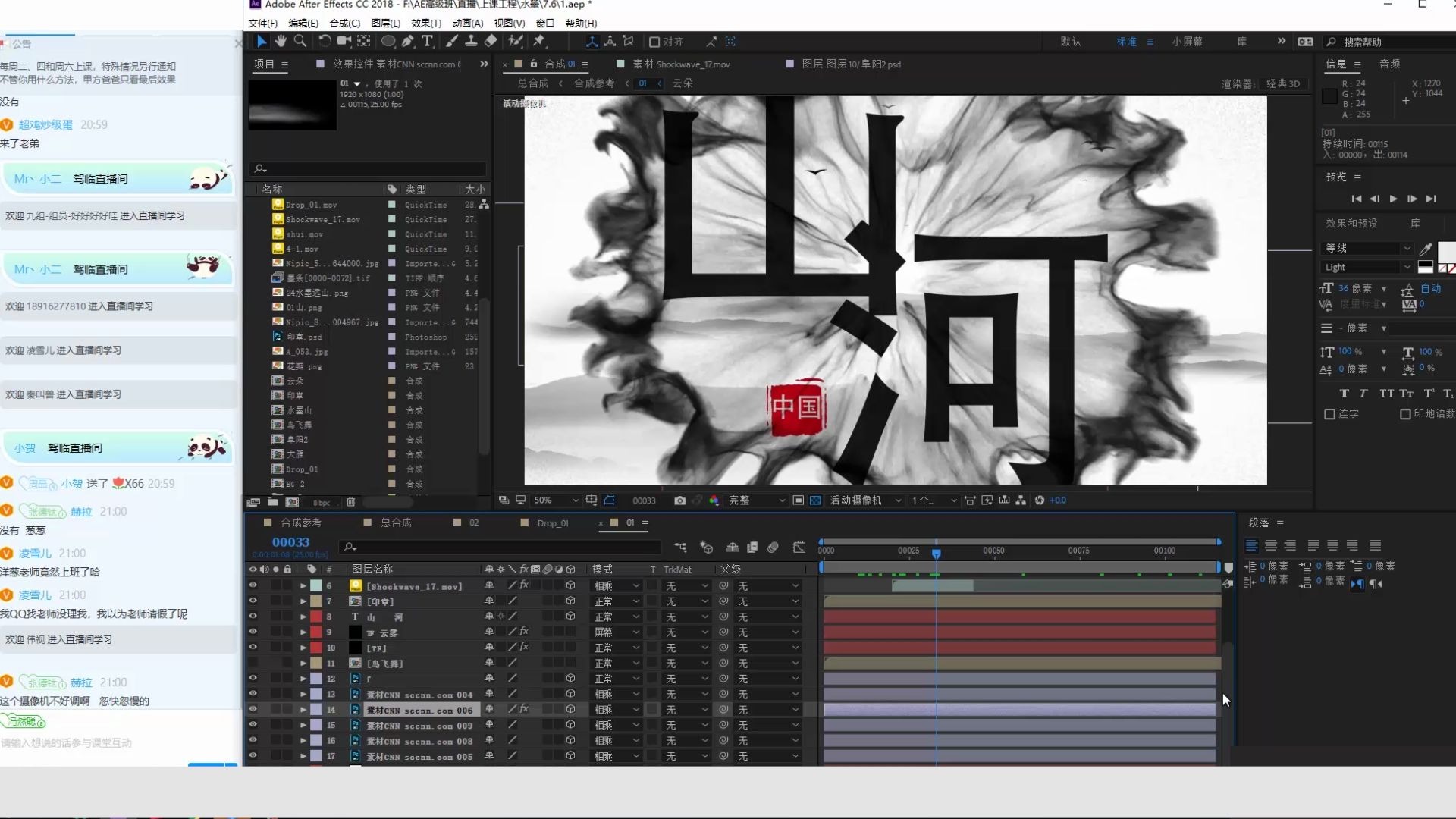
Task: Open the Graph Editor
Action: (x=799, y=547)
